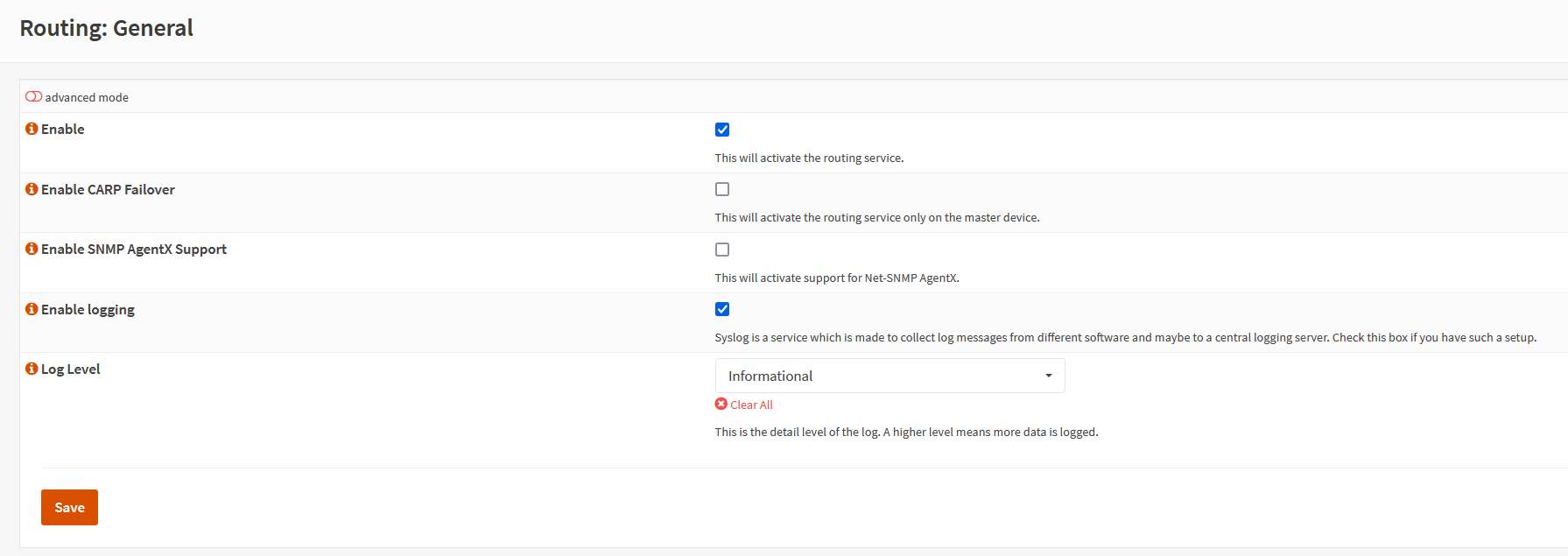Click the Routing: General page heading

(107, 28)
